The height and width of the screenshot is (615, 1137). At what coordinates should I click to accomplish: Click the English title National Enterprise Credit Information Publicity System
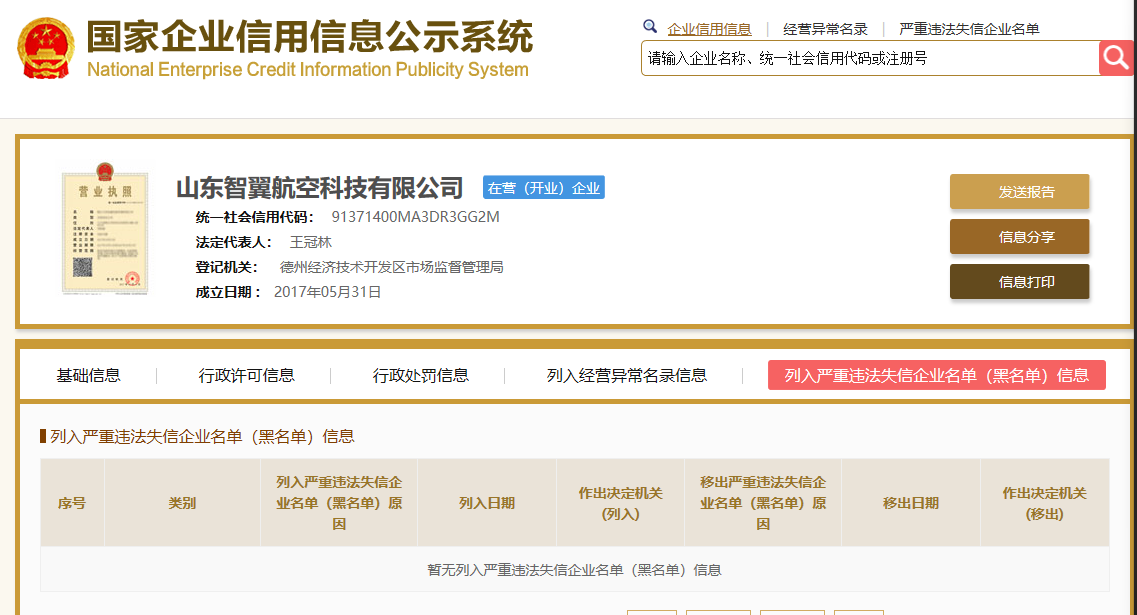coord(307,70)
